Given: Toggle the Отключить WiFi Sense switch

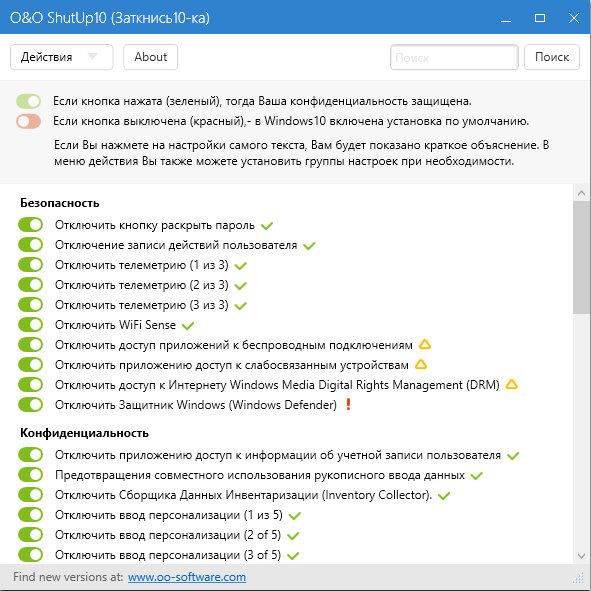Looking at the screenshot, I should point(31,325).
